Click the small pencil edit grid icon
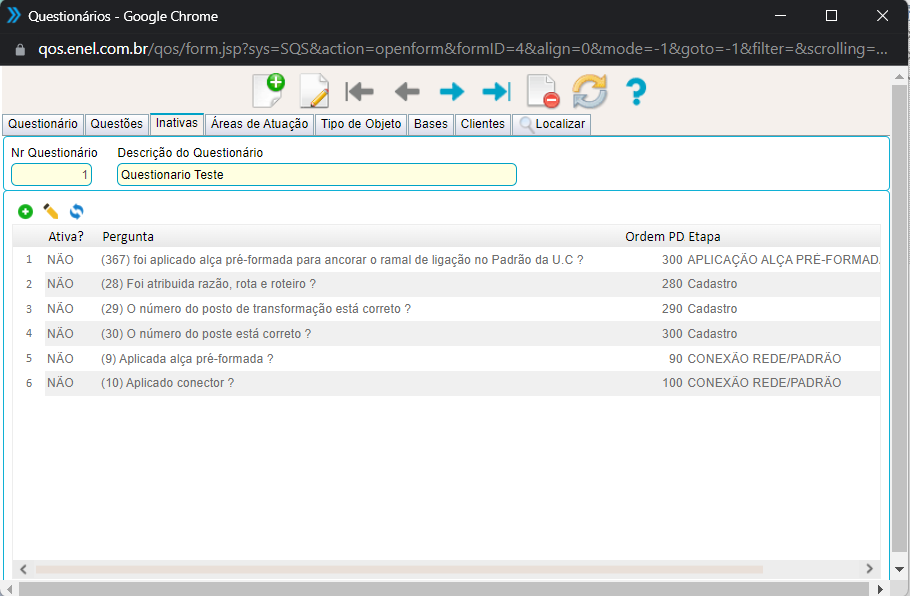 (51, 211)
